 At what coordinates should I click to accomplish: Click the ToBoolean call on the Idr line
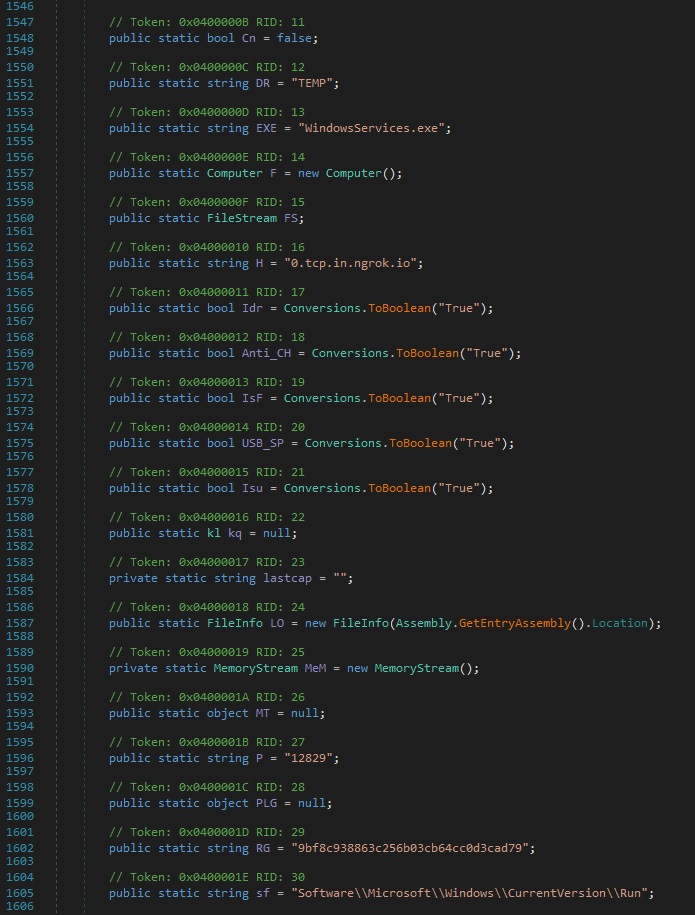click(399, 308)
